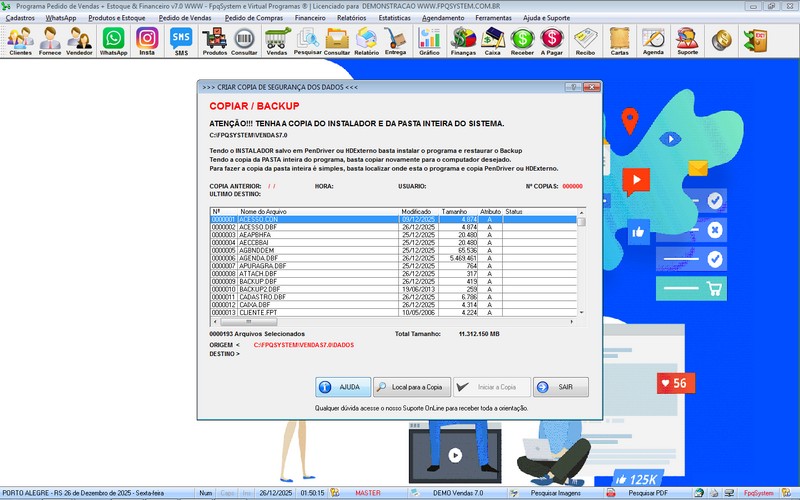Open the Relatórios menu

tap(352, 18)
